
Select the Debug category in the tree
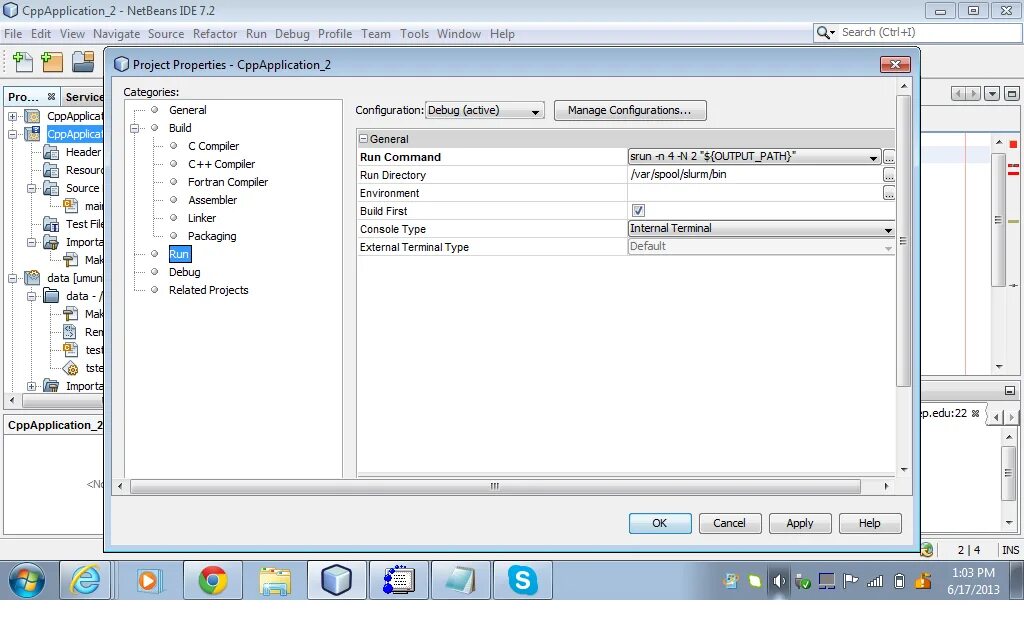pyautogui.click(x=184, y=272)
